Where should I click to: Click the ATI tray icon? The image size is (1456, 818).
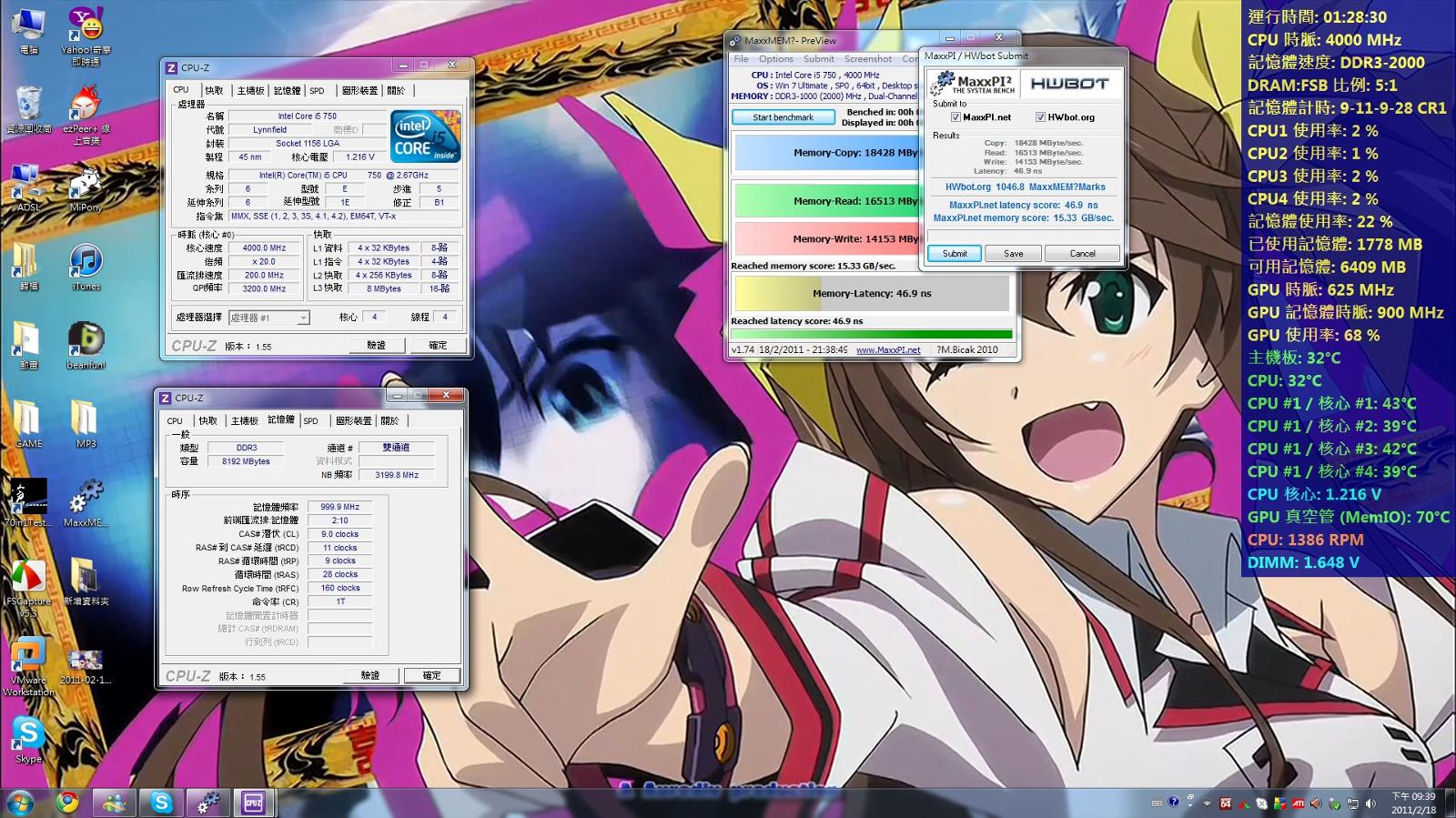pyautogui.click(x=1298, y=803)
